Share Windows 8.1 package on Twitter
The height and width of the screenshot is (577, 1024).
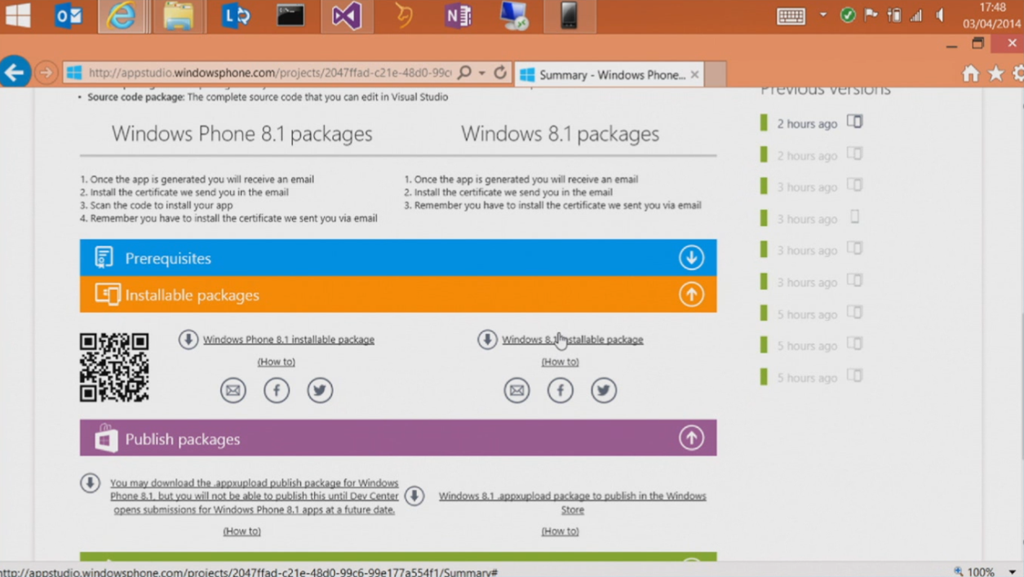click(603, 390)
